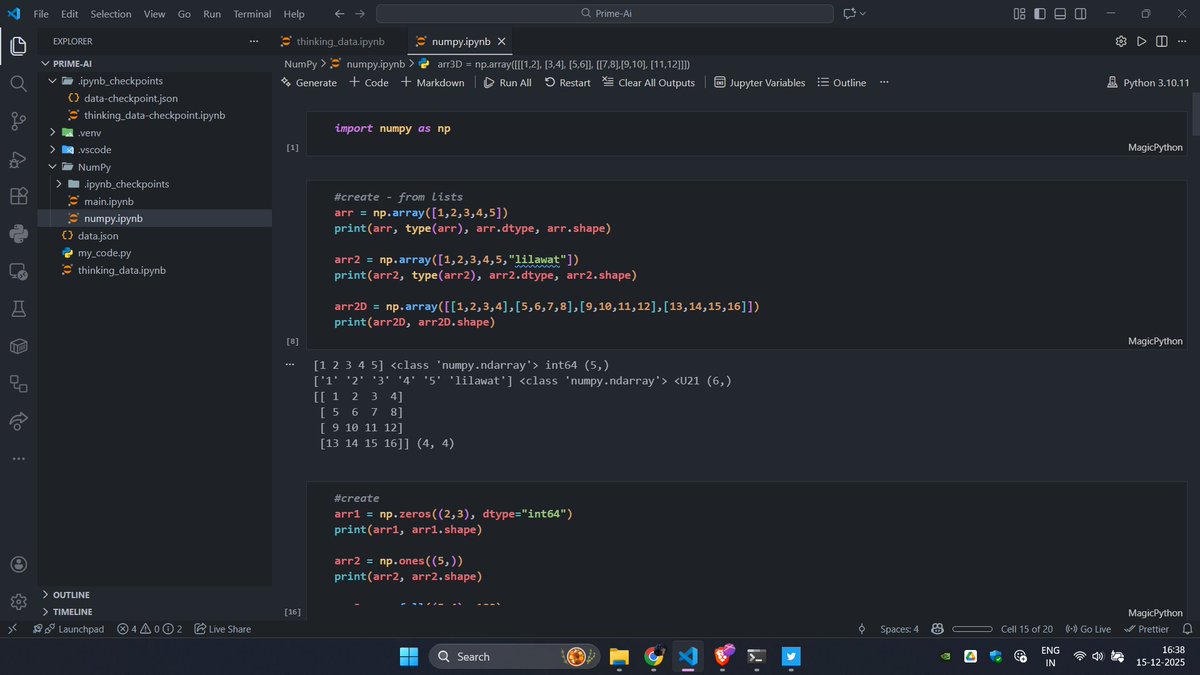This screenshot has width=1200, height=675.
Task: Go forward using the navigation arrow
Action: coord(360,14)
